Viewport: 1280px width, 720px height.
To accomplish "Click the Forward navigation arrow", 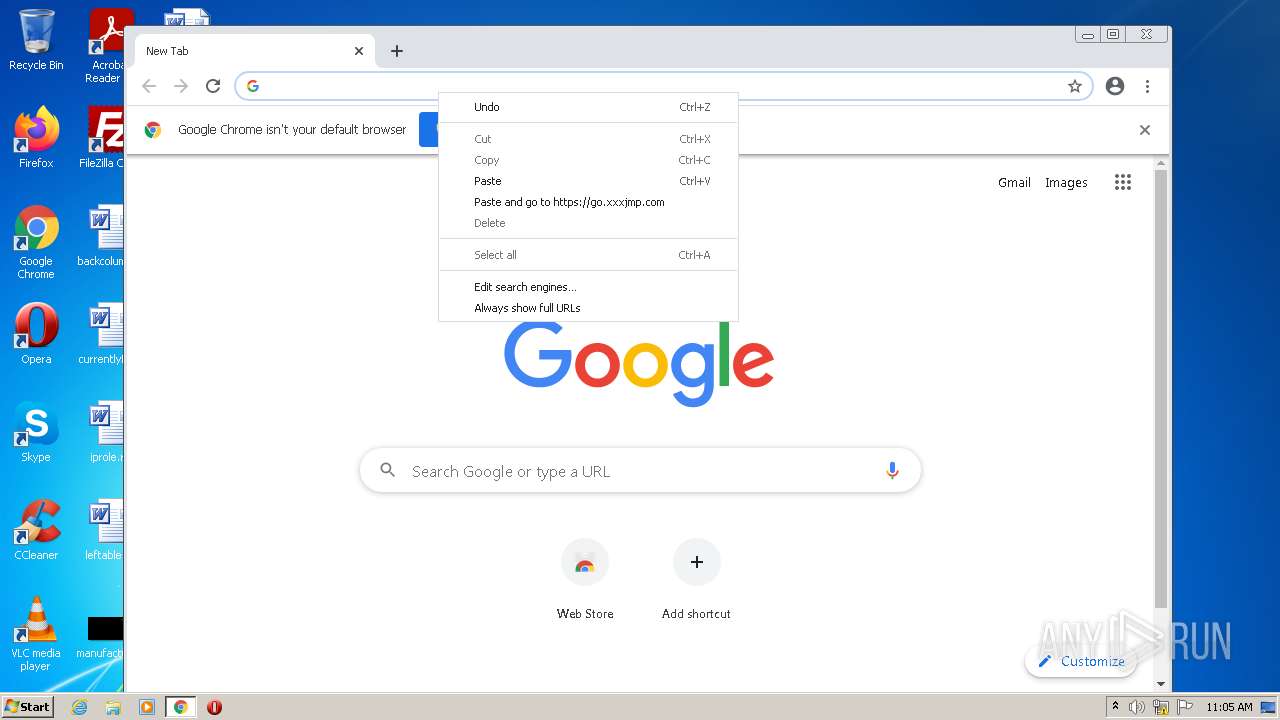I will pyautogui.click(x=181, y=86).
